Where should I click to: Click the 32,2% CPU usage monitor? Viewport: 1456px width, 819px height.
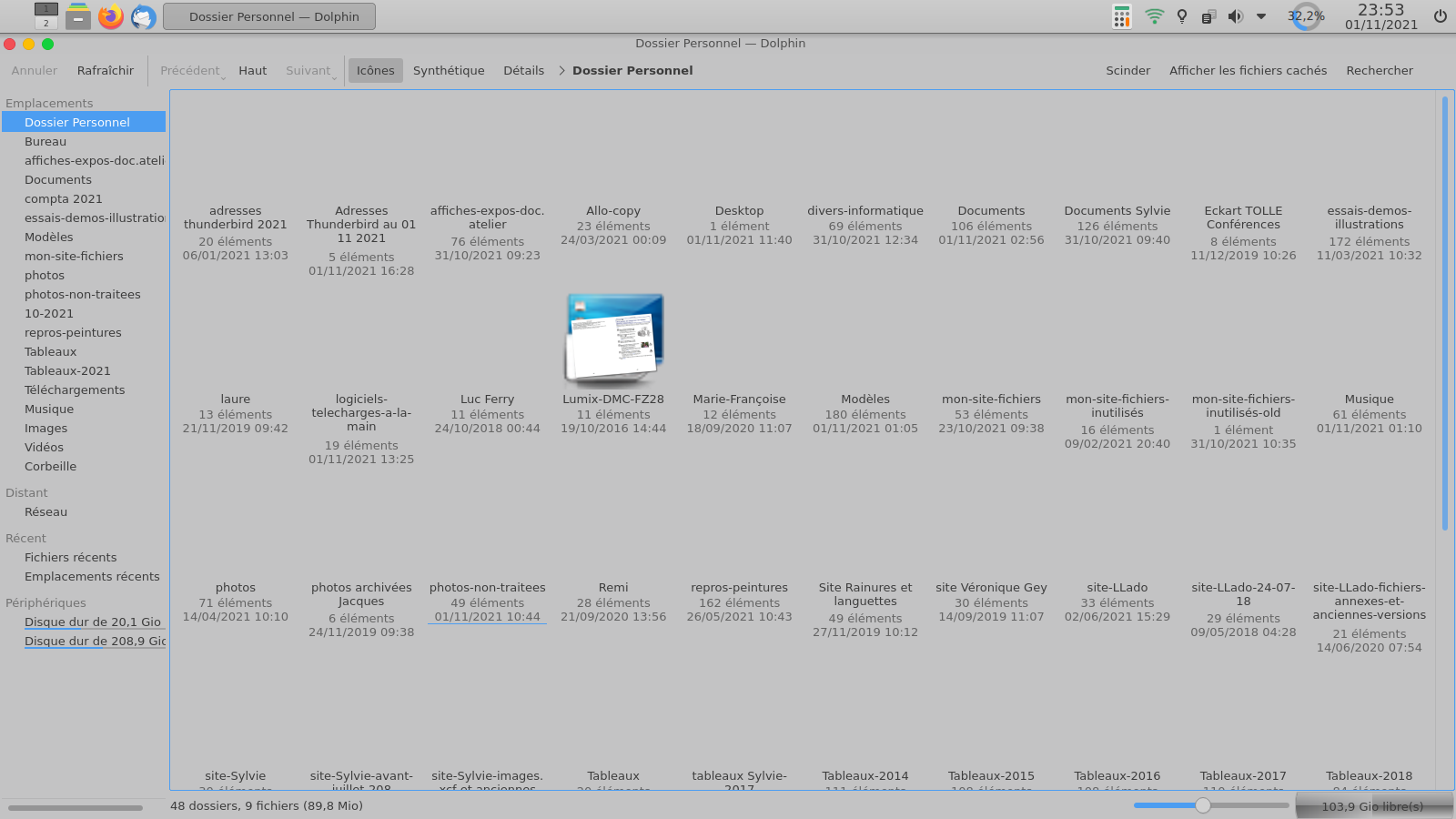pos(1306,16)
